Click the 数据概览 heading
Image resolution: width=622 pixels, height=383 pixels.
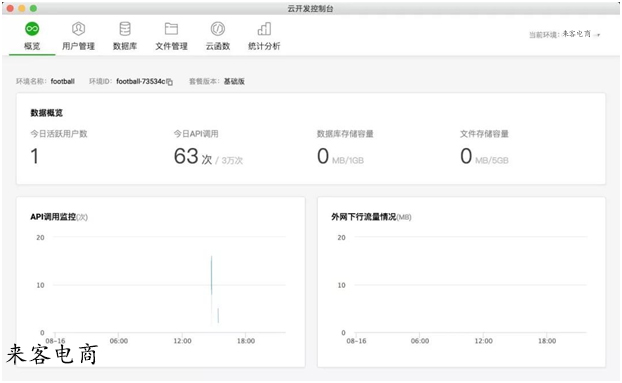(46, 113)
